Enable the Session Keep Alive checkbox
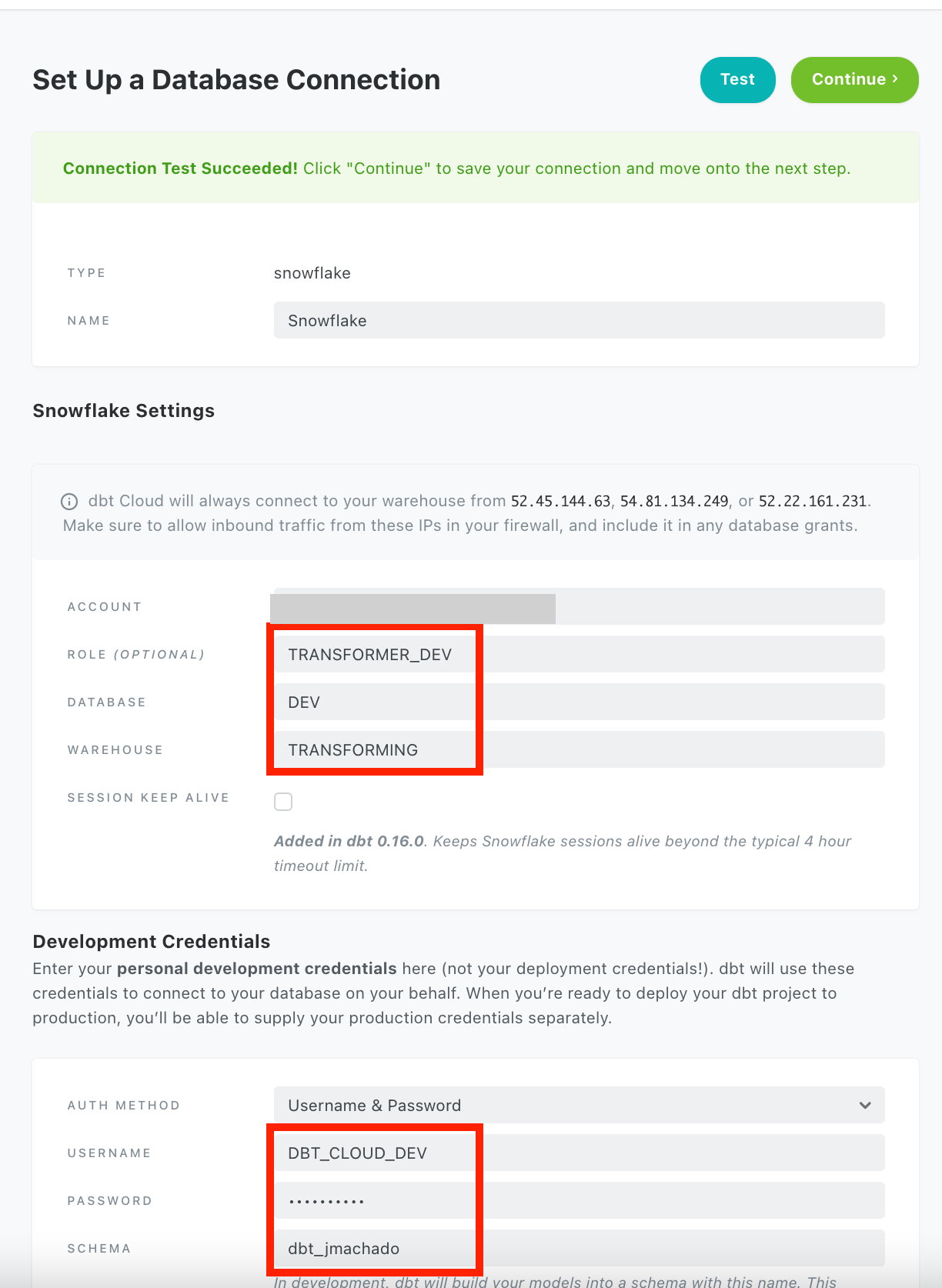Viewport: 942px width, 1288px height. pos(283,802)
